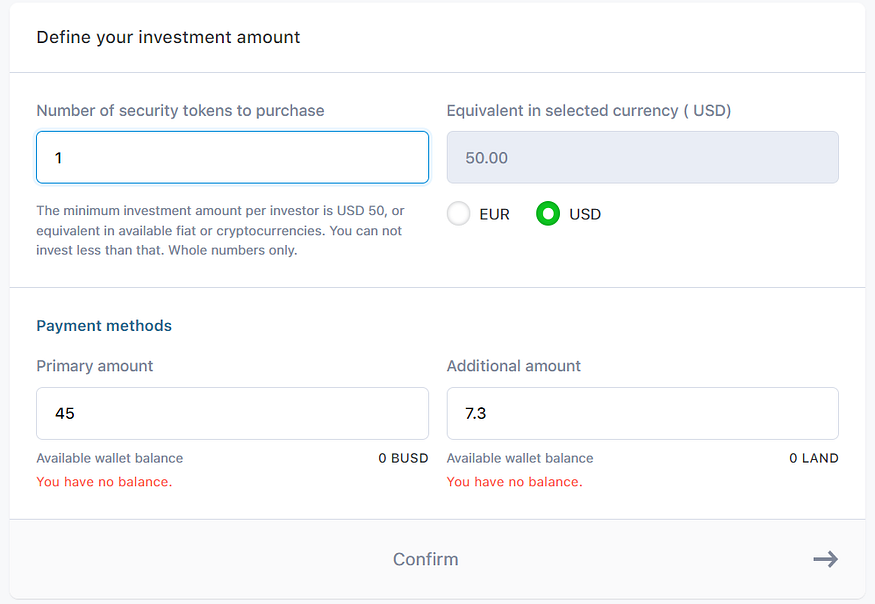Screen dimensions: 875x604
Task: Click the 0 LAND balance value
Action: click(x=813, y=458)
